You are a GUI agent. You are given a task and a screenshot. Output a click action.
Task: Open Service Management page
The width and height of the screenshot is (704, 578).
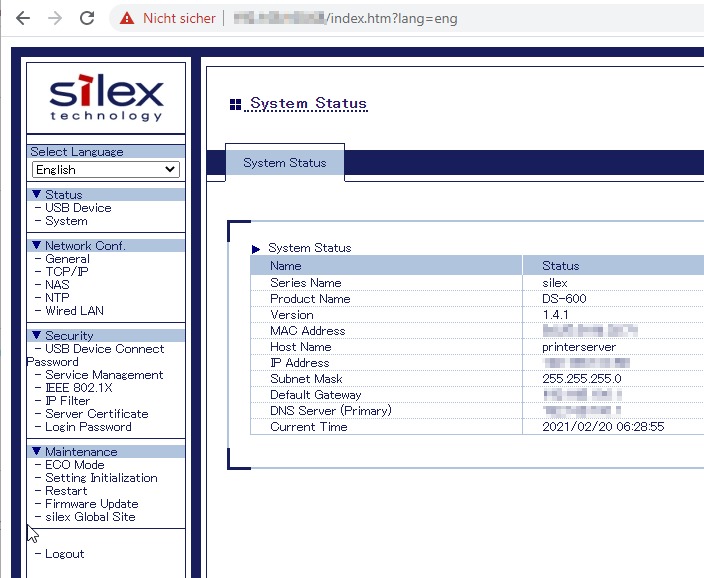click(x=104, y=375)
